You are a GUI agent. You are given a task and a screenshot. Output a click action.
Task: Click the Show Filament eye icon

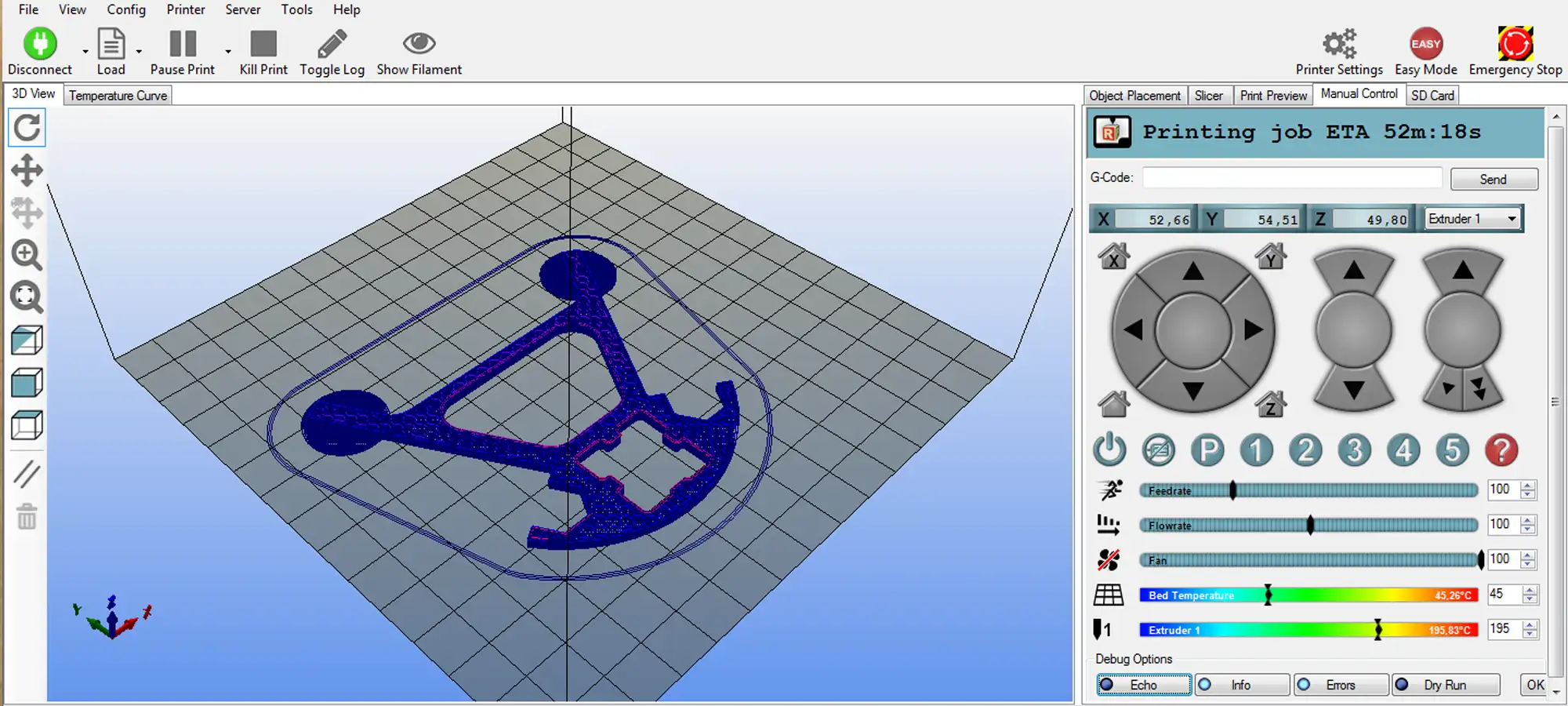tap(419, 43)
